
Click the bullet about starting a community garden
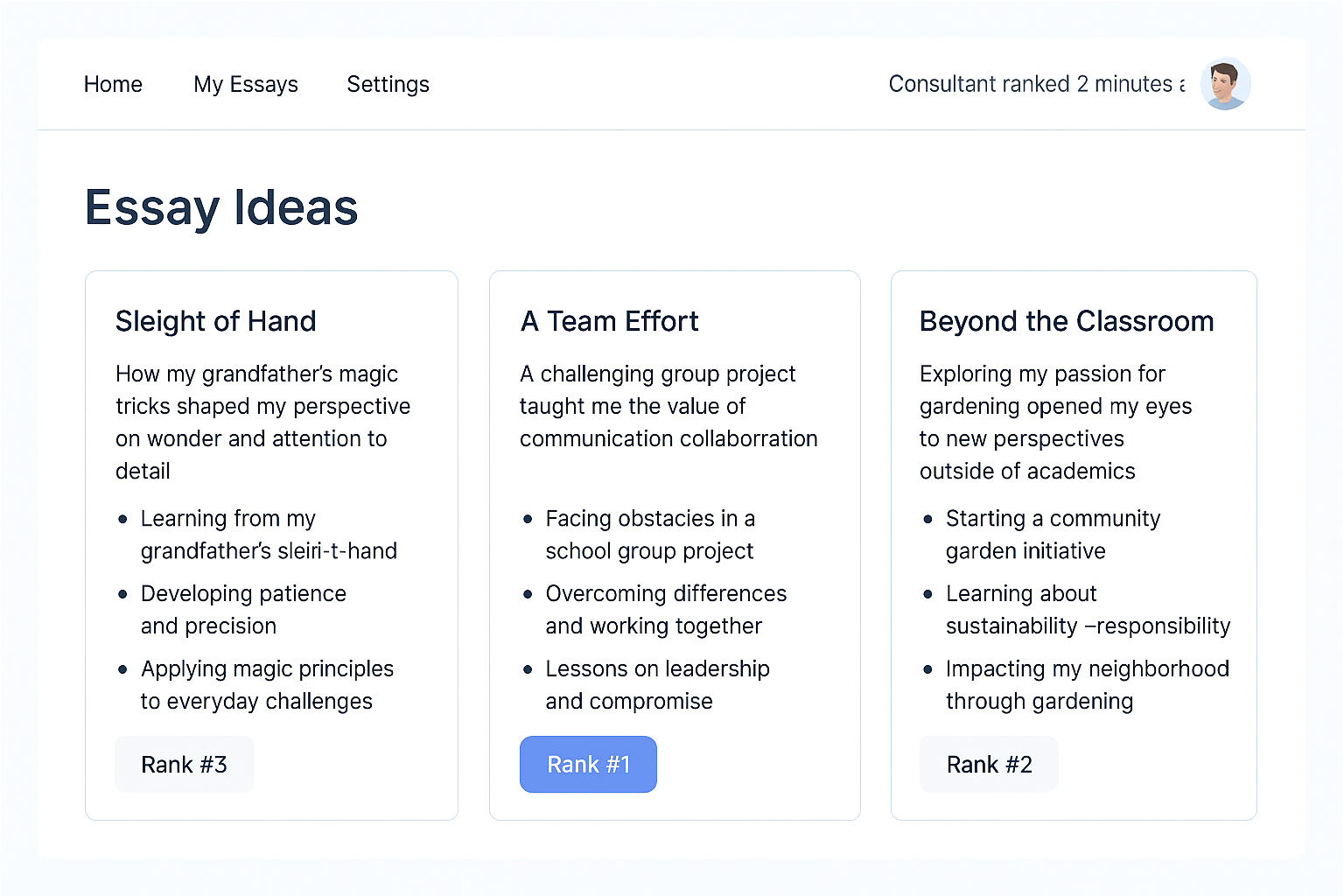(1053, 534)
